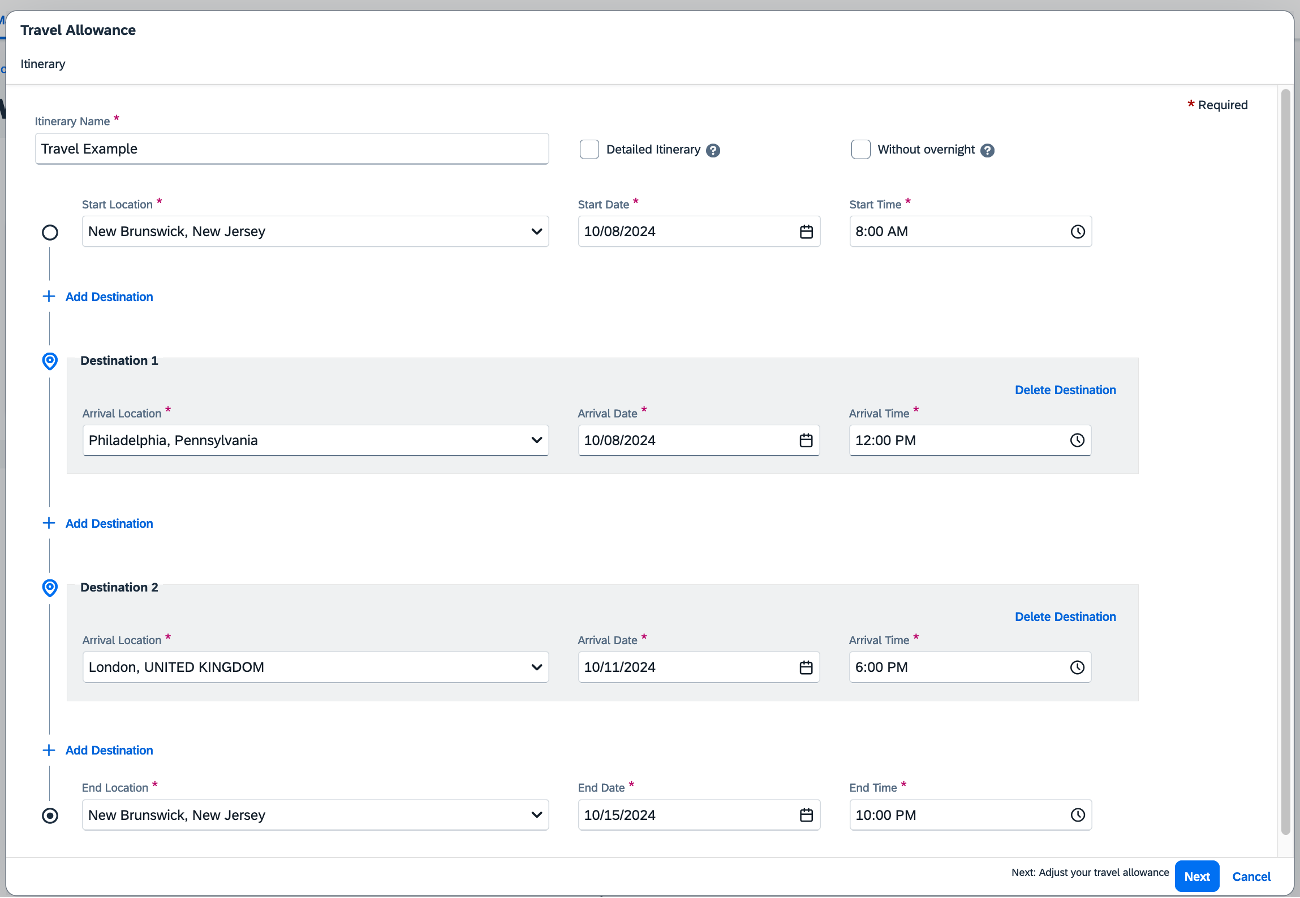Click Start Time field showing 8:00 AM
This screenshot has height=898, width=1300.
click(970, 231)
